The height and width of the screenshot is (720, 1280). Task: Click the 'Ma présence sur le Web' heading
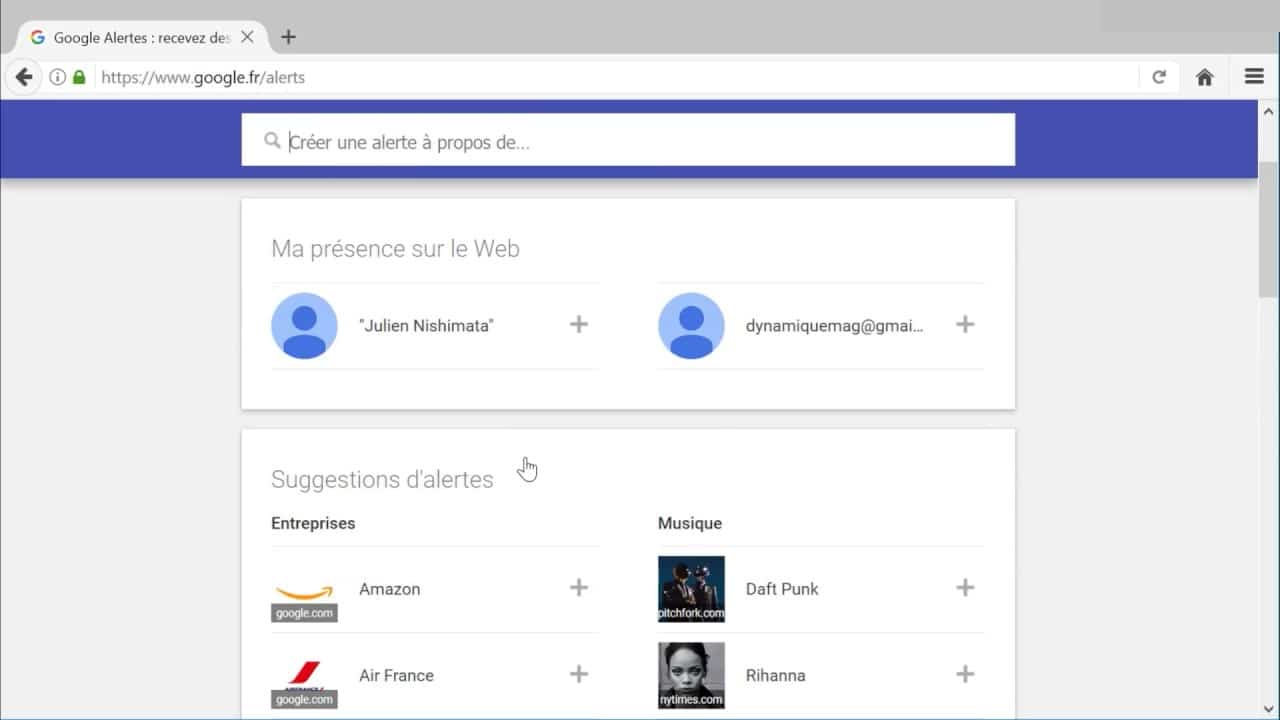395,249
